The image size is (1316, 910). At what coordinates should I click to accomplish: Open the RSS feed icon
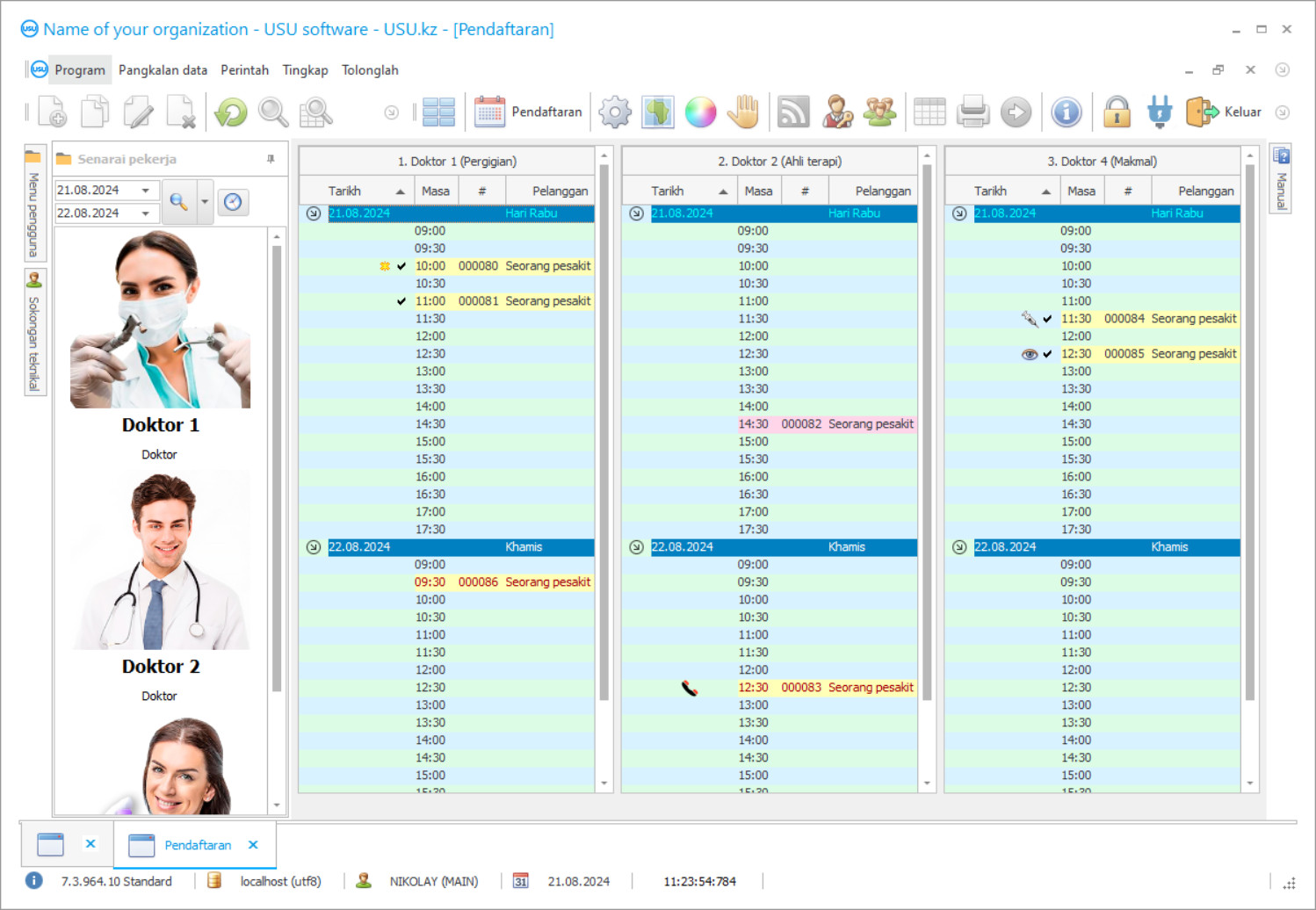click(x=792, y=112)
